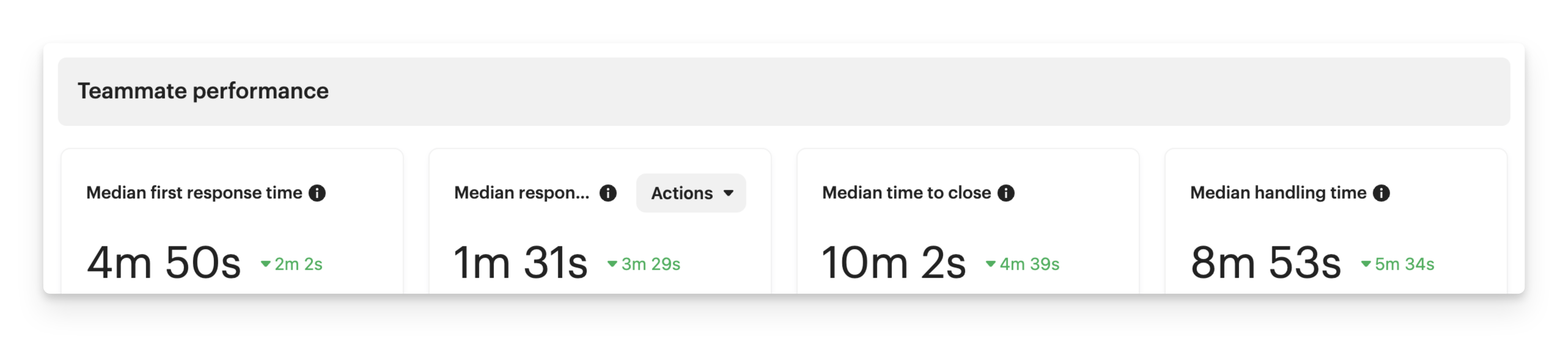Click info icon beside Median first response time
The height and width of the screenshot is (337, 1568).
(317, 193)
